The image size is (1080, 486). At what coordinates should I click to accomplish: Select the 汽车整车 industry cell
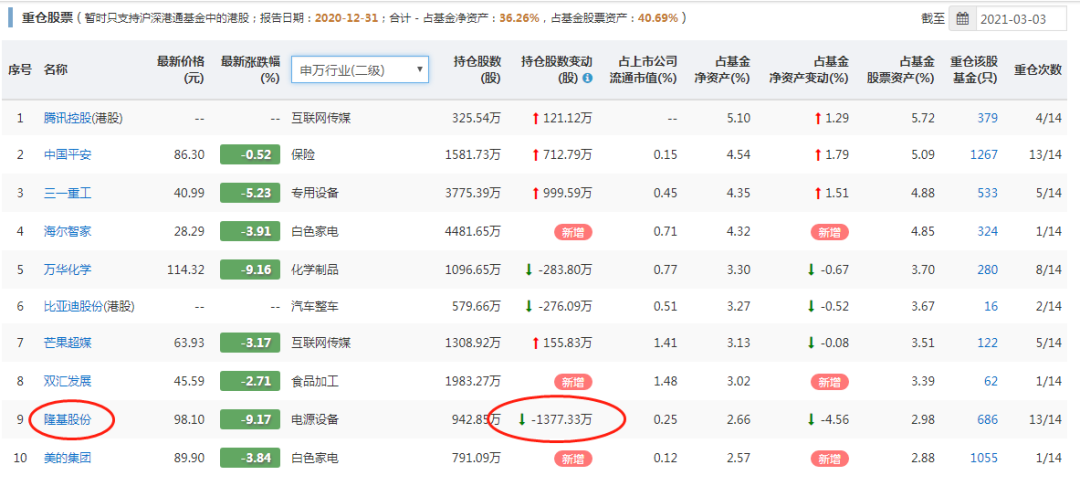point(315,306)
